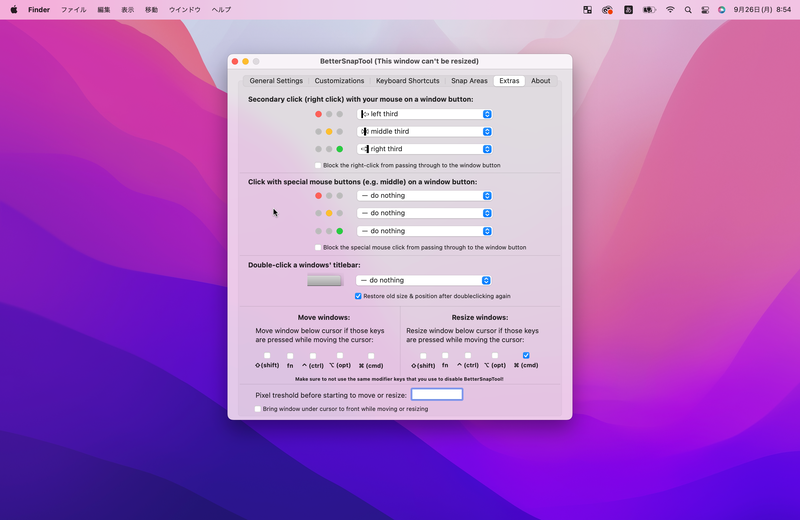Click the BetterSnapTool menu bar grid icon

[x=587, y=10]
